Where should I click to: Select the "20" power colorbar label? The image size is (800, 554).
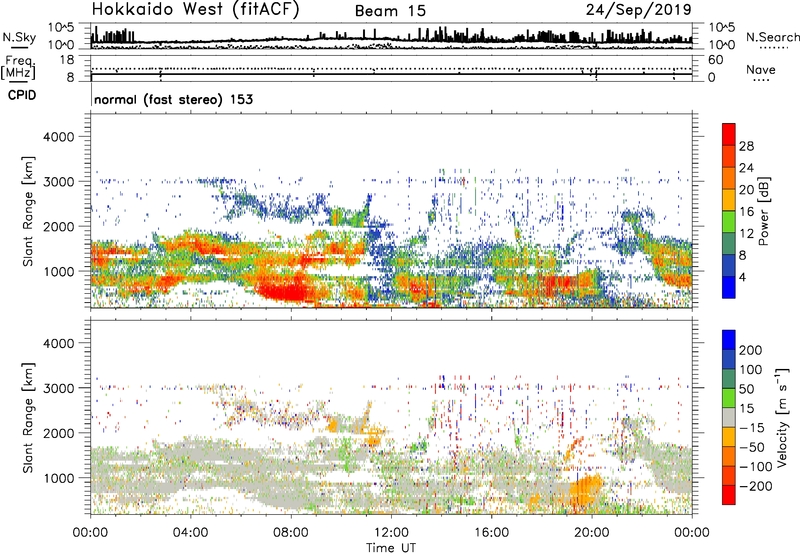tap(746, 190)
